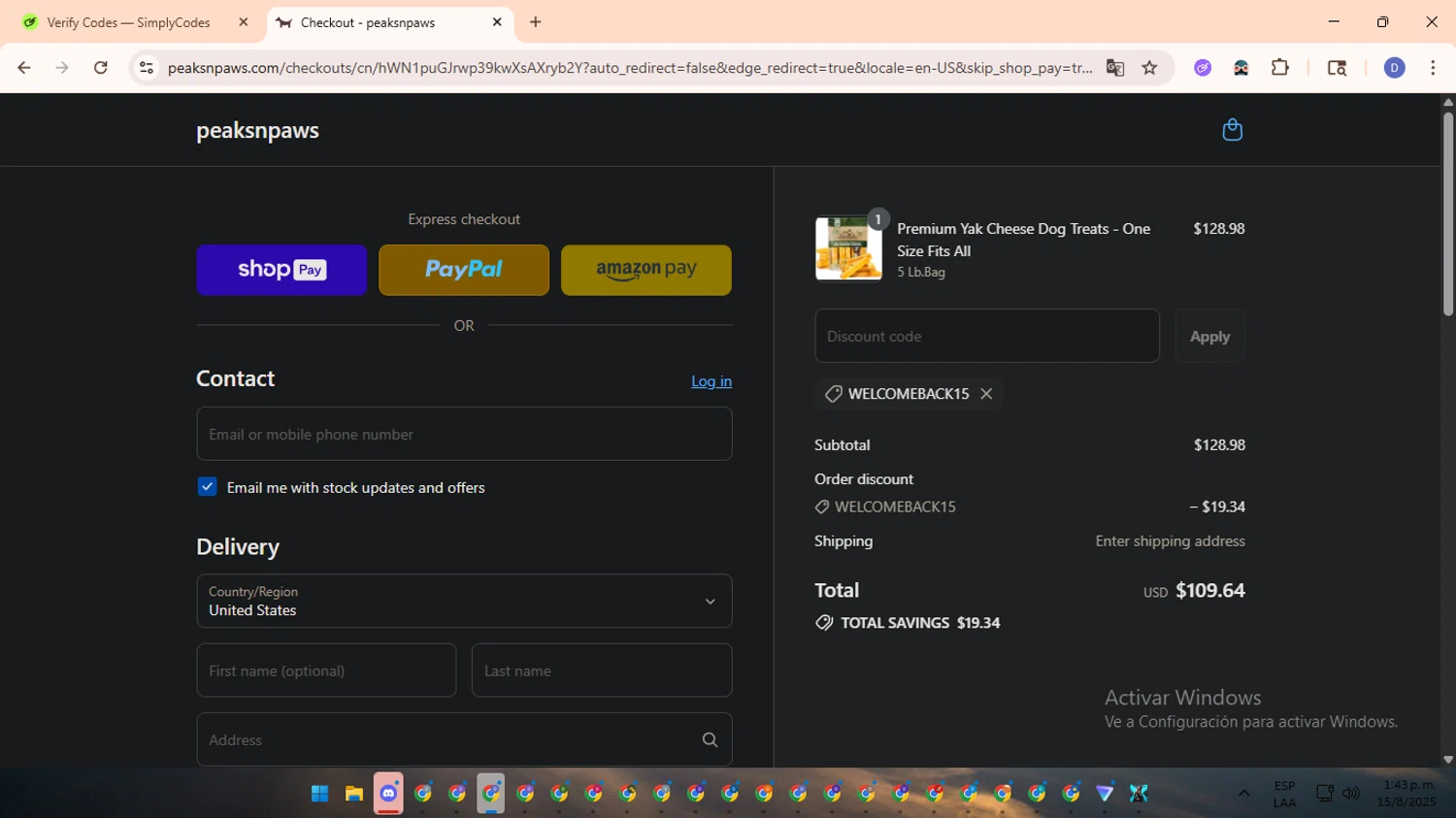Image resolution: width=1456 pixels, height=818 pixels.
Task: Click the TOTAL SAVINGS $19.34 line
Action: pos(908,623)
